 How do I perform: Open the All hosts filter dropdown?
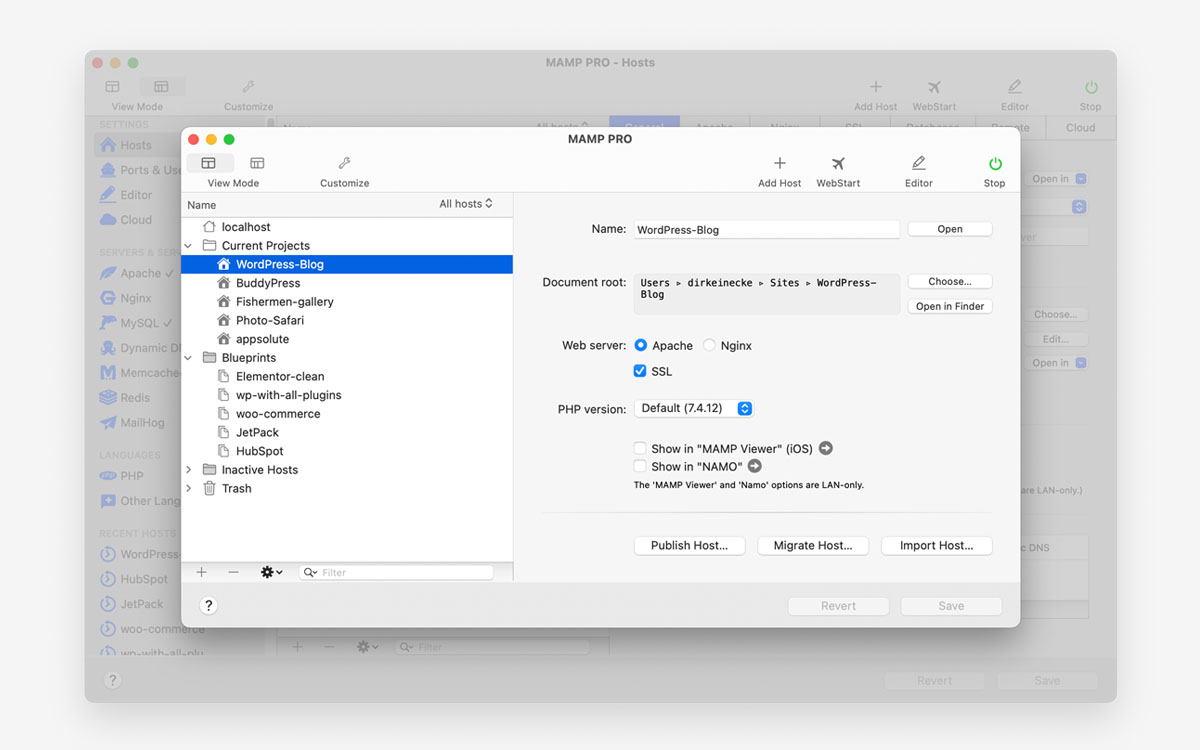pos(466,204)
